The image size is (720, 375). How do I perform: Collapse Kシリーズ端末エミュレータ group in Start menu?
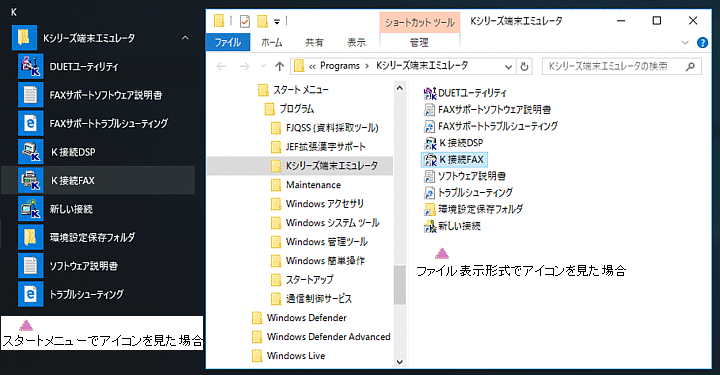(185, 38)
